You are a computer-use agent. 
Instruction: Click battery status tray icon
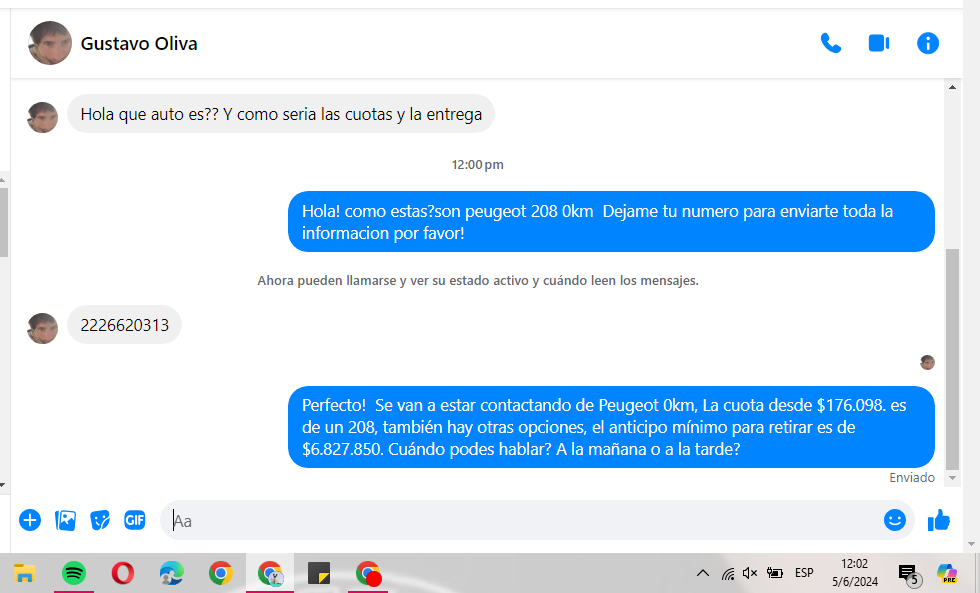click(775, 573)
